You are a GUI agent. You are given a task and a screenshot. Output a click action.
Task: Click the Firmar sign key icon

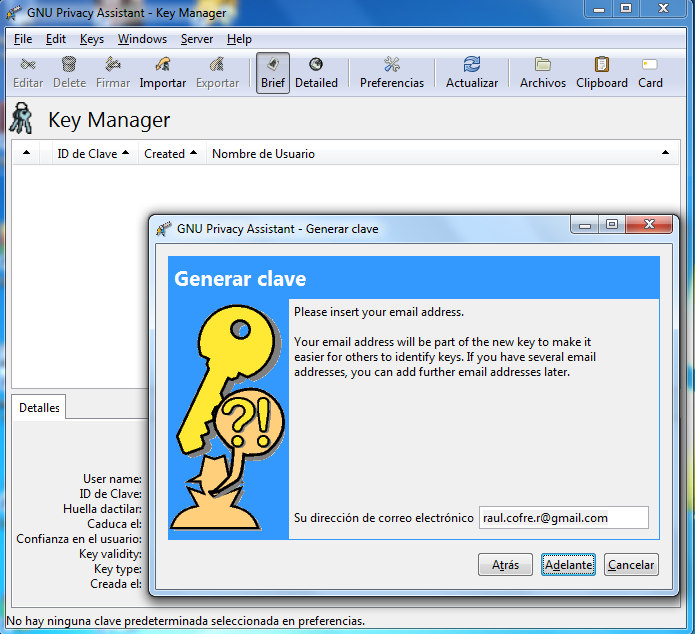tap(113, 73)
